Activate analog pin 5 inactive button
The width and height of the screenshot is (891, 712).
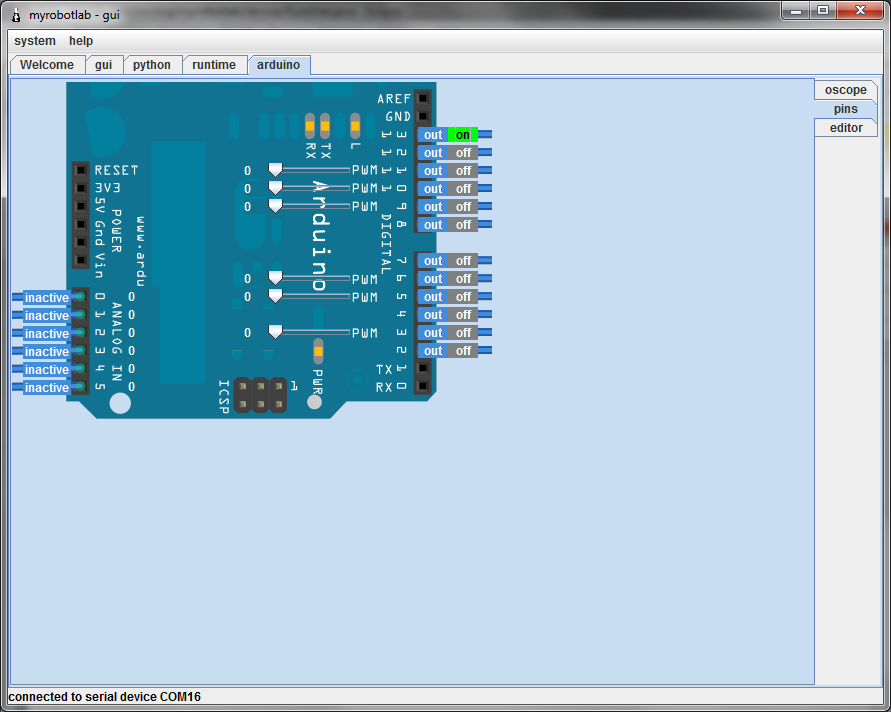(x=47, y=388)
